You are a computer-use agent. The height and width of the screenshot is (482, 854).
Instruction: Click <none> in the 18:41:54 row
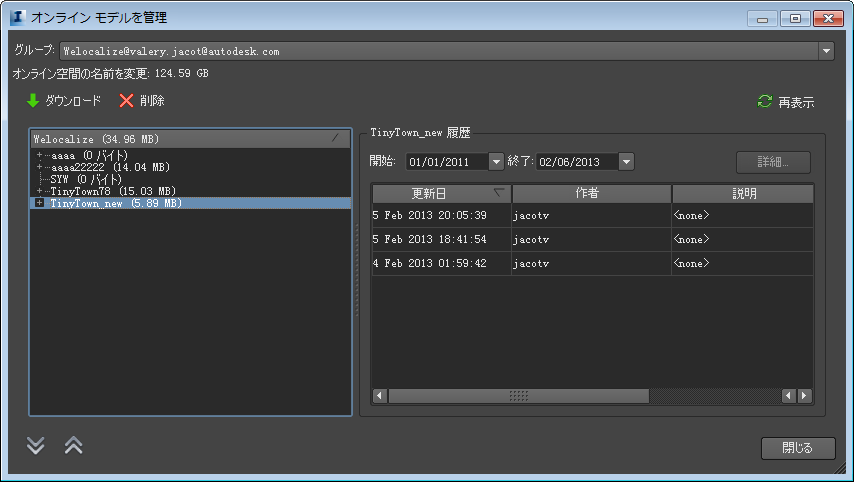691,239
